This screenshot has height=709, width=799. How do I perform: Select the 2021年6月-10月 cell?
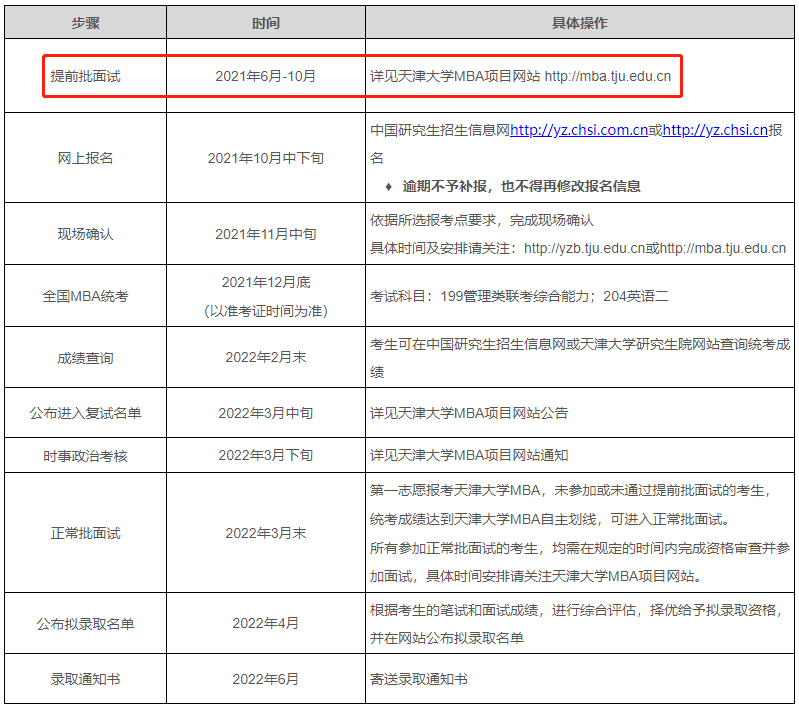point(265,76)
